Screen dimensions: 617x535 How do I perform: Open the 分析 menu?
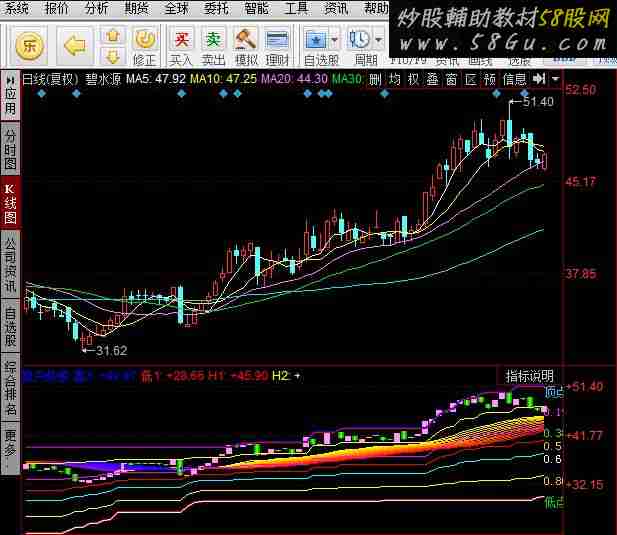(x=96, y=8)
